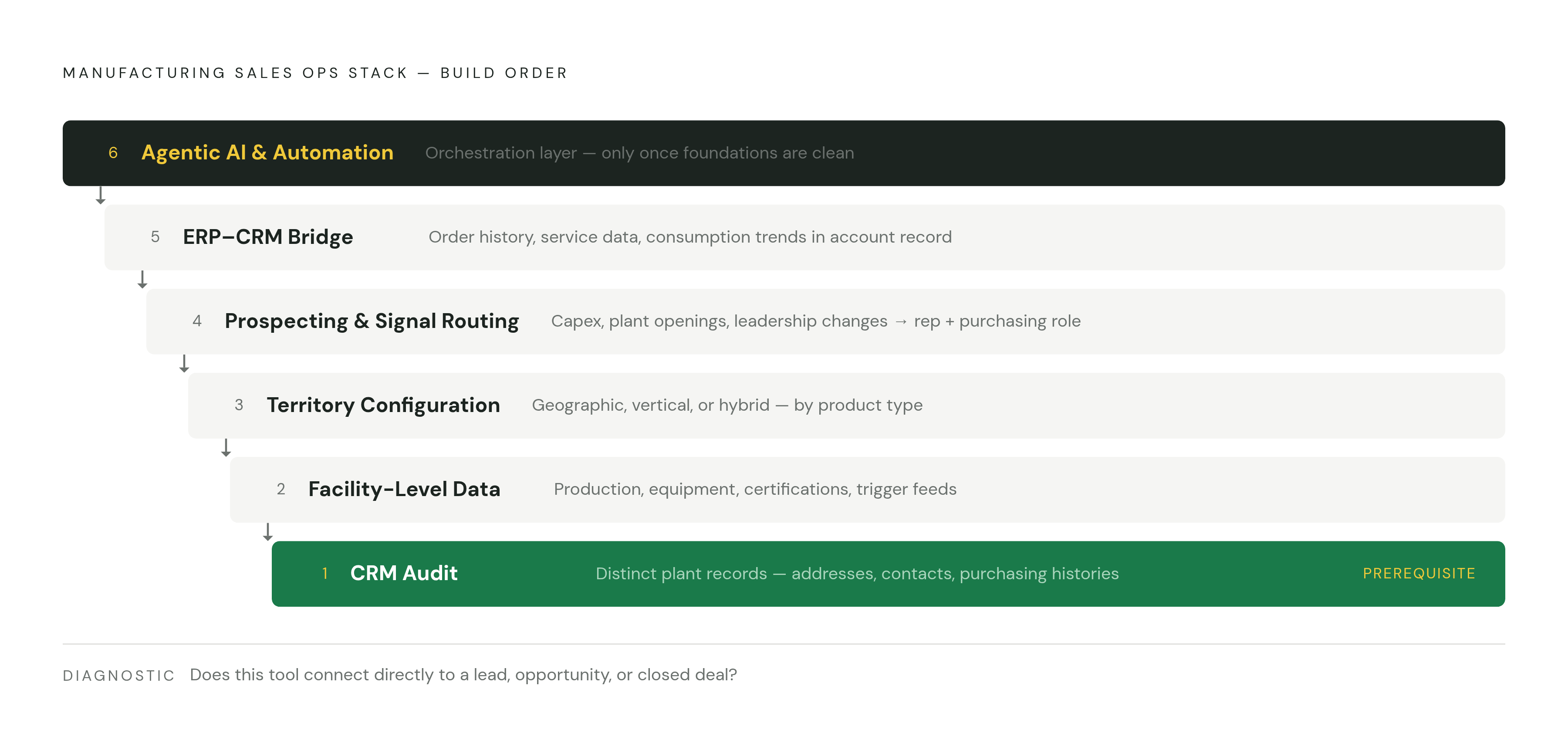Click the number 3 beside Territory Configuration

coord(239,405)
